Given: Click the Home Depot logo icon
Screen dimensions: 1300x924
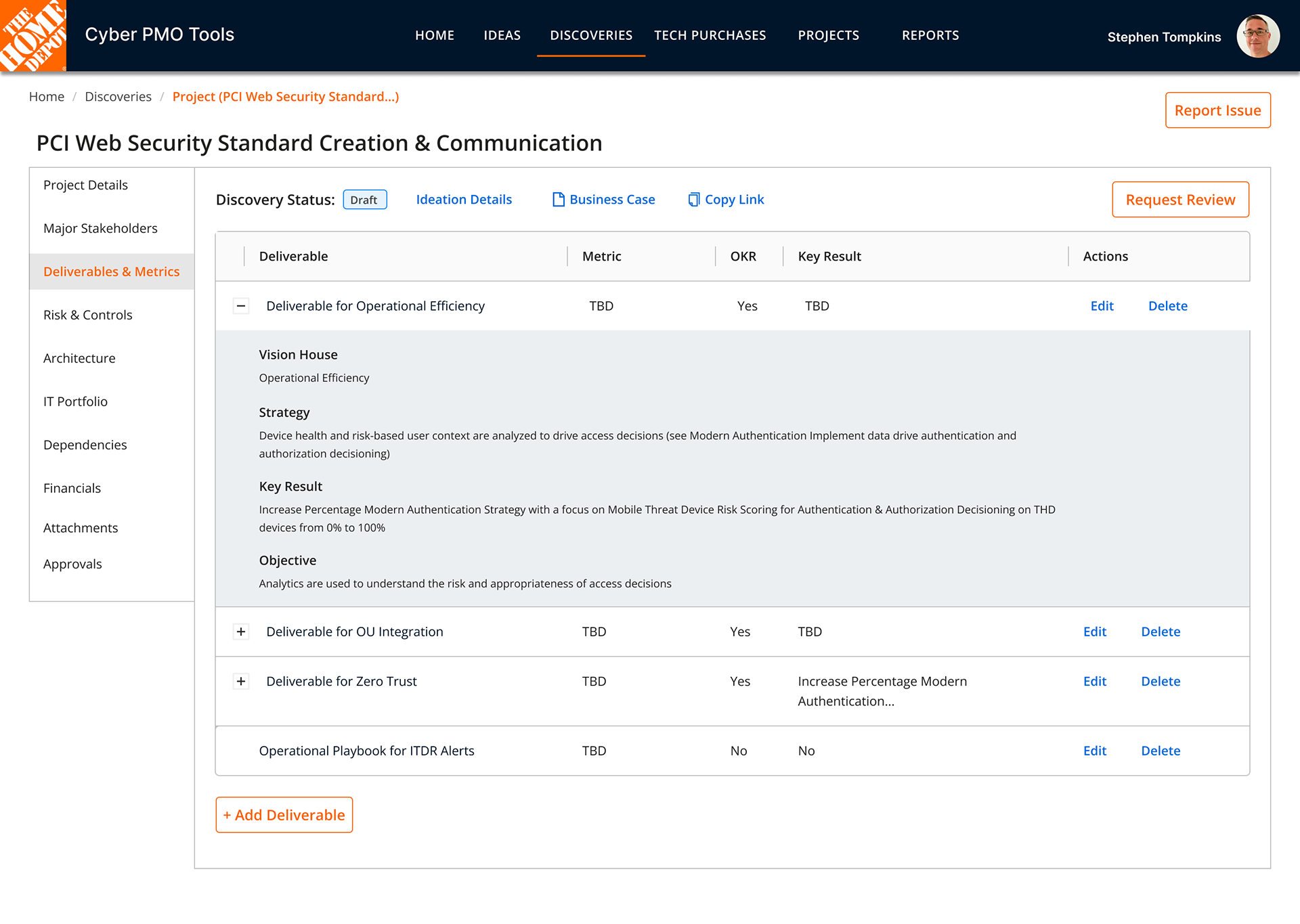Looking at the screenshot, I should [32, 35].
